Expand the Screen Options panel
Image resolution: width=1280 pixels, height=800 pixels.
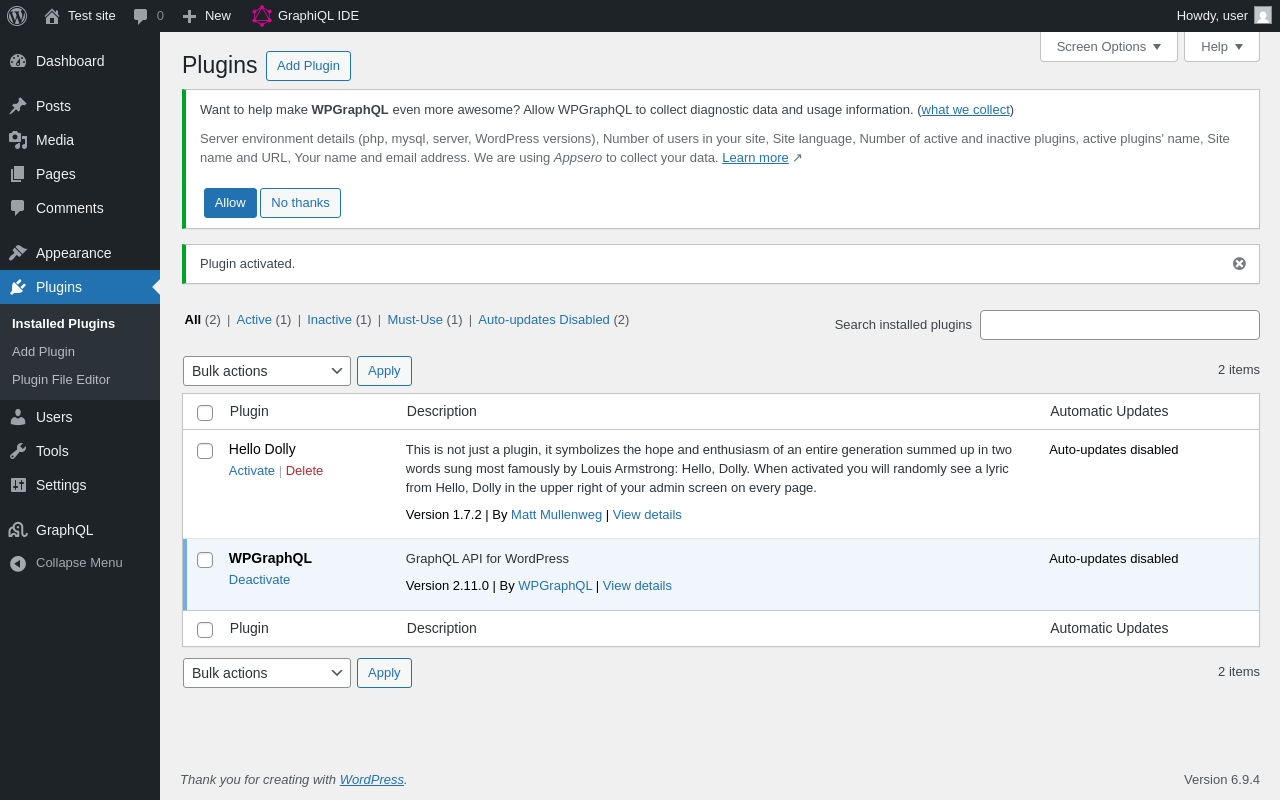pos(1108,46)
